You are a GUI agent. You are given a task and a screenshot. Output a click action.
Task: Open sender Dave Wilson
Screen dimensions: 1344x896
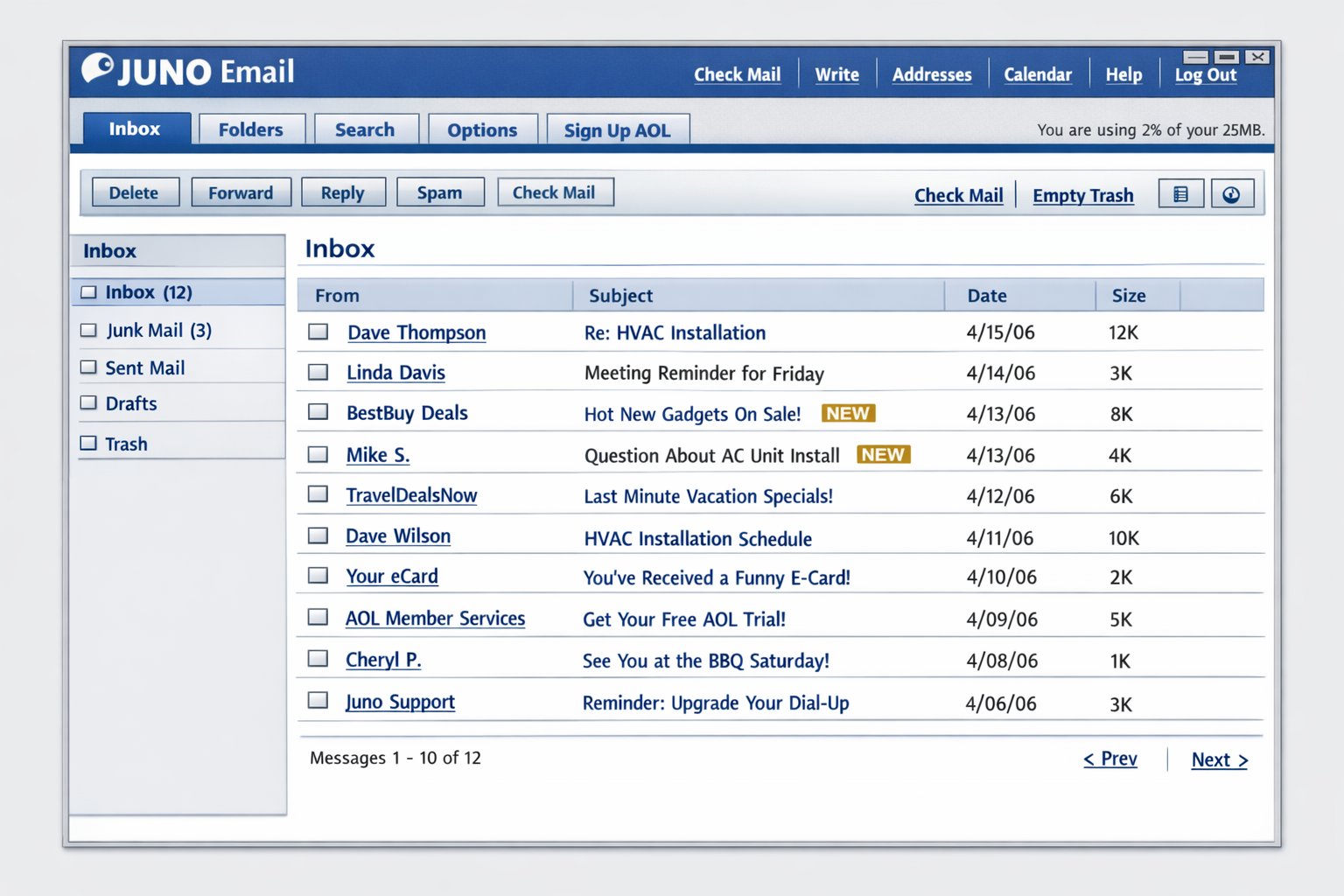398,536
